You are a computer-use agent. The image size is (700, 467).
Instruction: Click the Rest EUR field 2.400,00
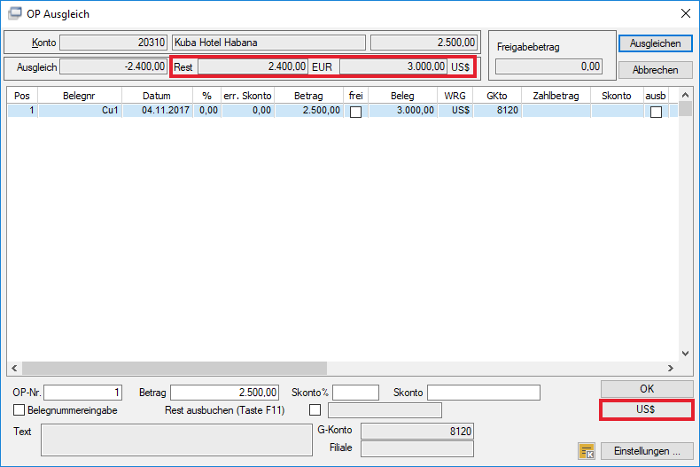click(x=253, y=67)
